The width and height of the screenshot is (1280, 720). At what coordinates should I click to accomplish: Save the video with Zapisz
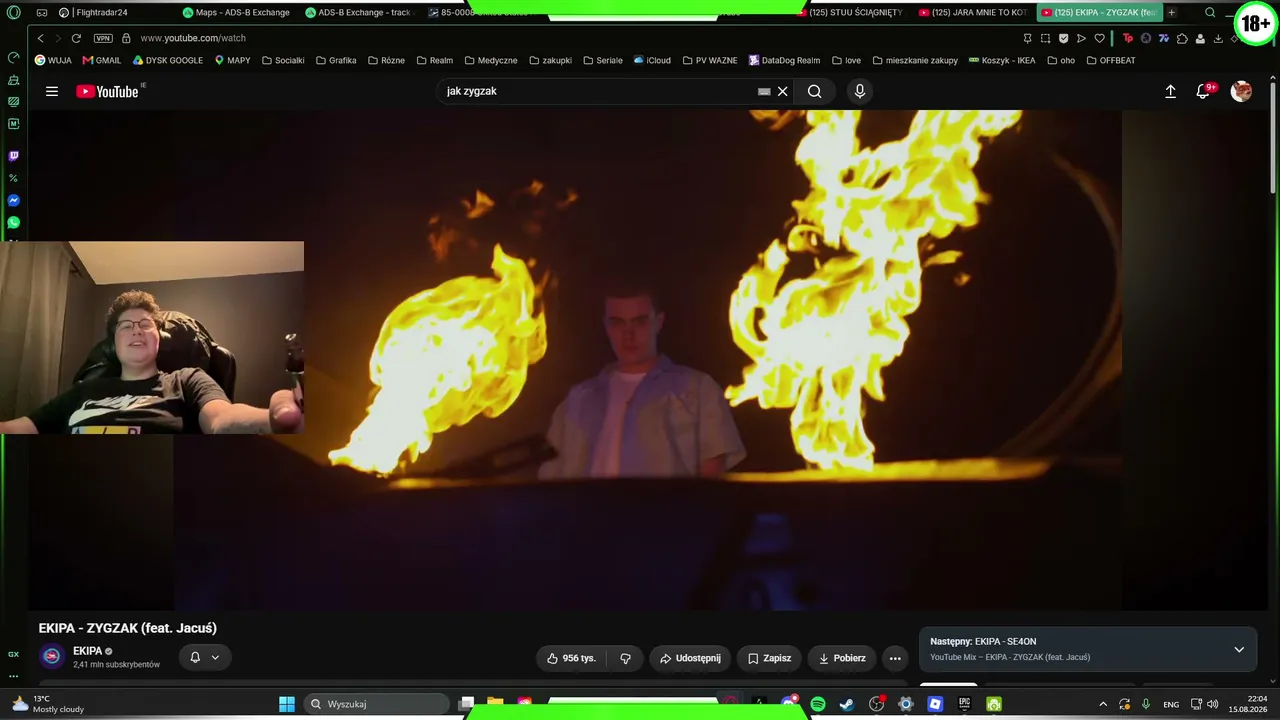tap(769, 658)
